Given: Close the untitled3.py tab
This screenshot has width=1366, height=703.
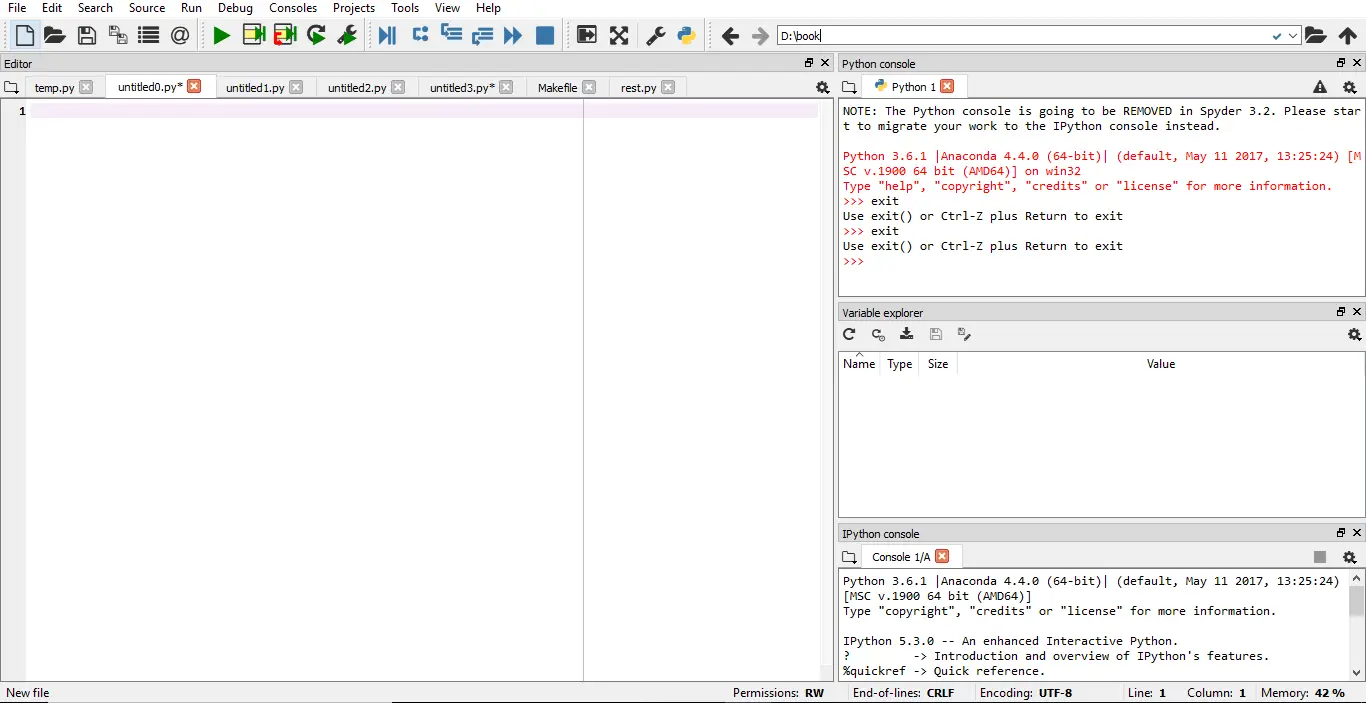Looking at the screenshot, I should 506,87.
